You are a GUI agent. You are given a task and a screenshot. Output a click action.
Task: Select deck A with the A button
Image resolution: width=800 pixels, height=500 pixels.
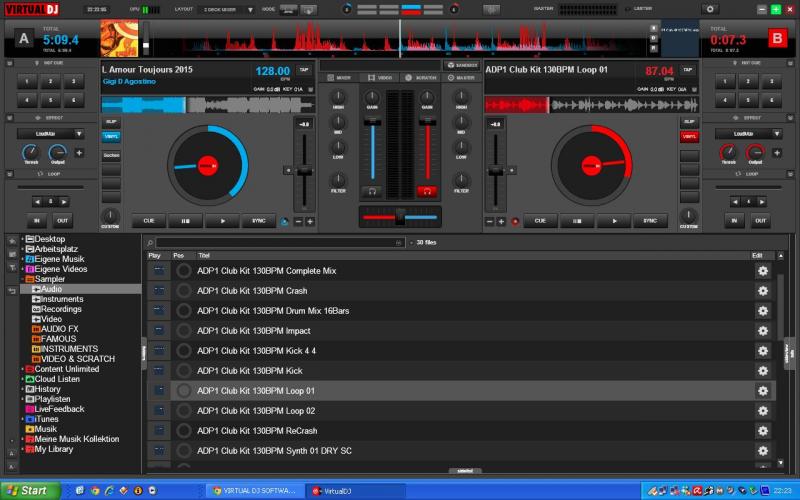pyautogui.click(x=24, y=39)
